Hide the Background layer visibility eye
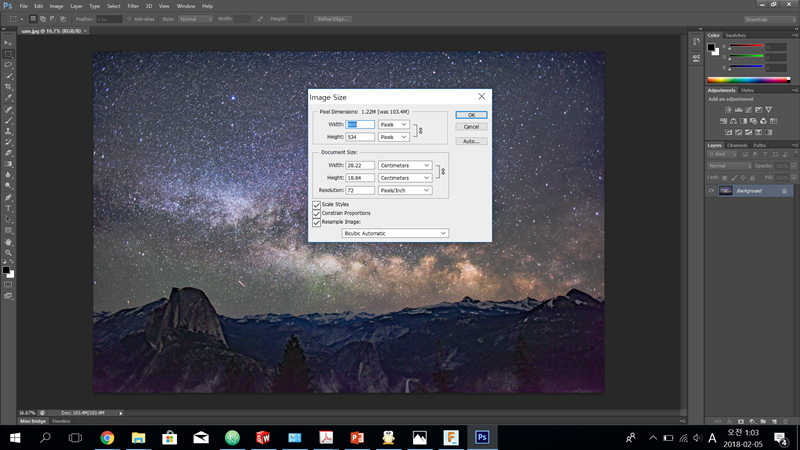The height and width of the screenshot is (450, 800). (x=711, y=191)
